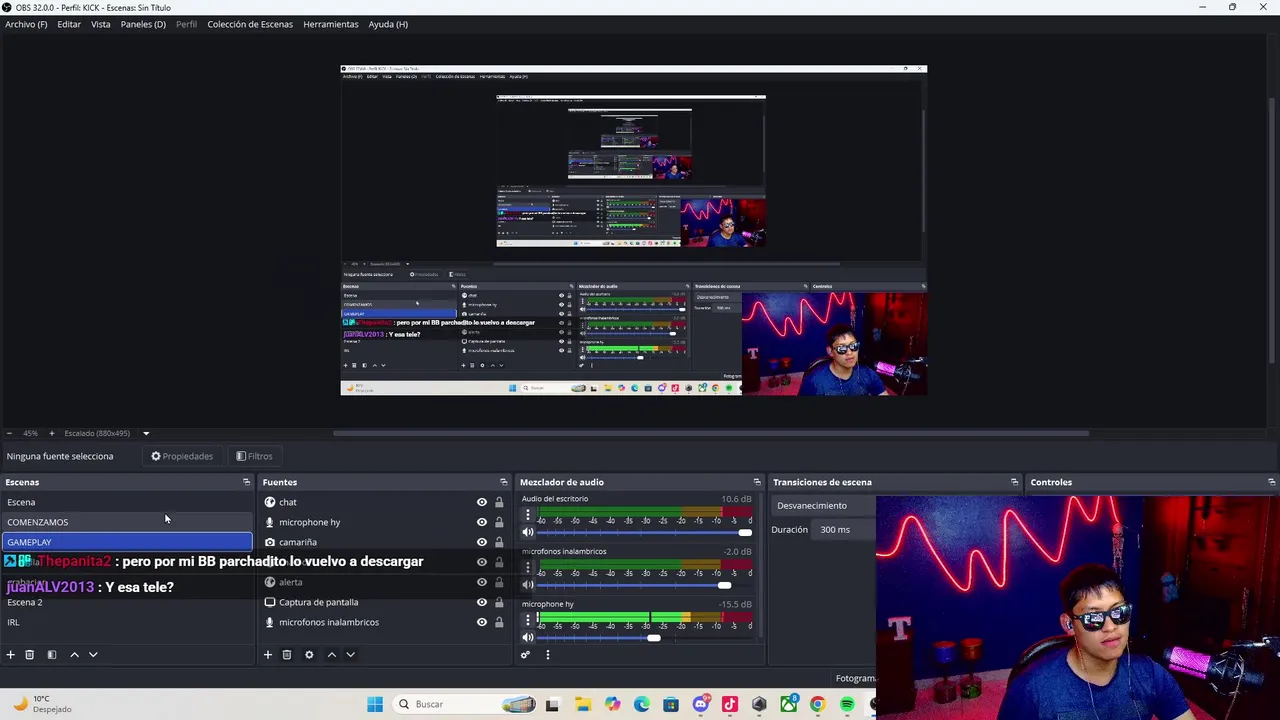The width and height of the screenshot is (1280, 720).
Task: Toggle lock on chat source
Action: [x=499, y=502]
